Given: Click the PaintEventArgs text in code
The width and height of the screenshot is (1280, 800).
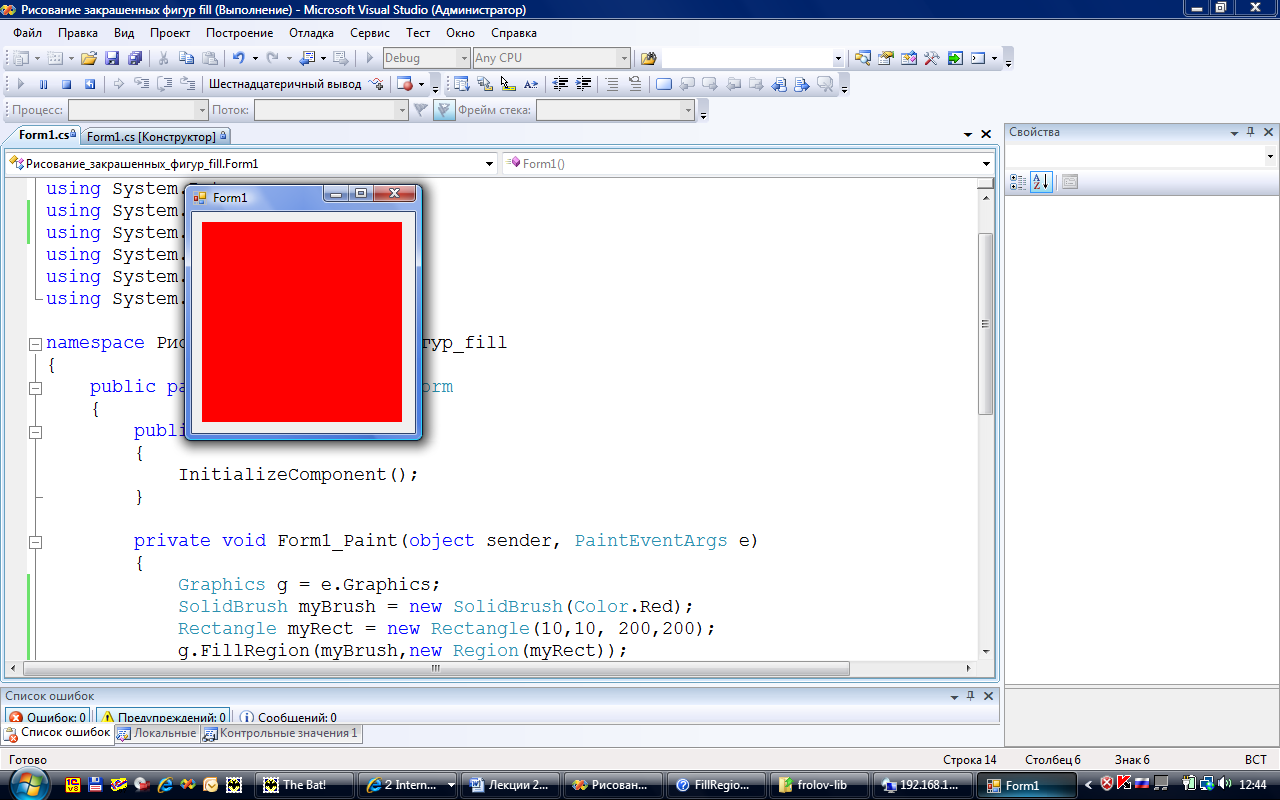Looking at the screenshot, I should pos(651,541).
